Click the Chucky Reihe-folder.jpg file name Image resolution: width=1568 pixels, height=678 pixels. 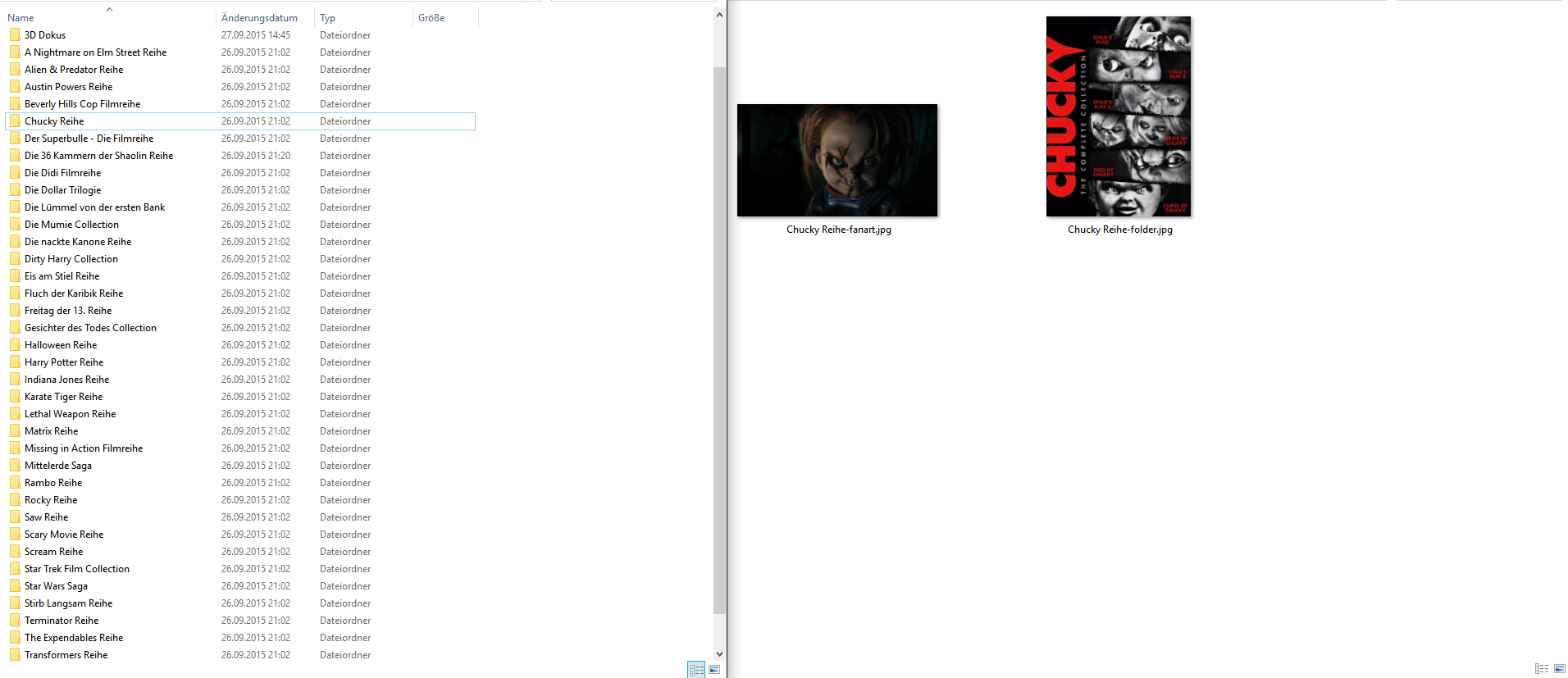(x=1119, y=230)
